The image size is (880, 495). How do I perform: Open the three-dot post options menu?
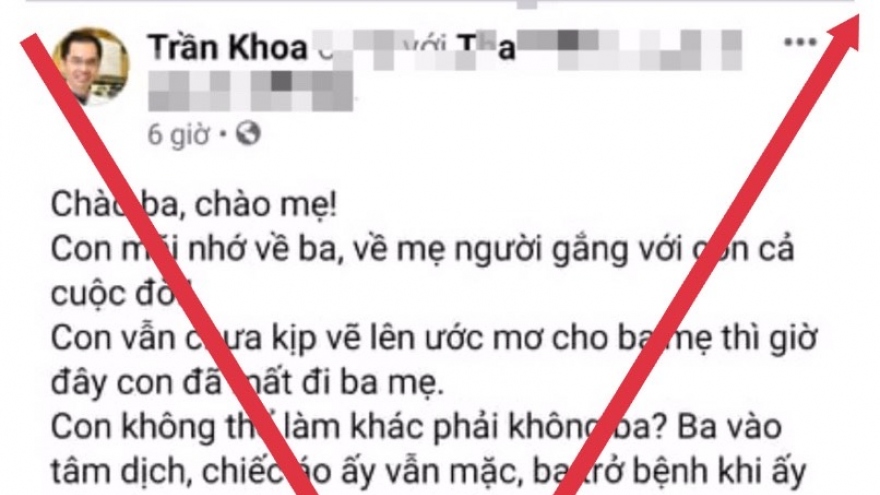coord(800,42)
